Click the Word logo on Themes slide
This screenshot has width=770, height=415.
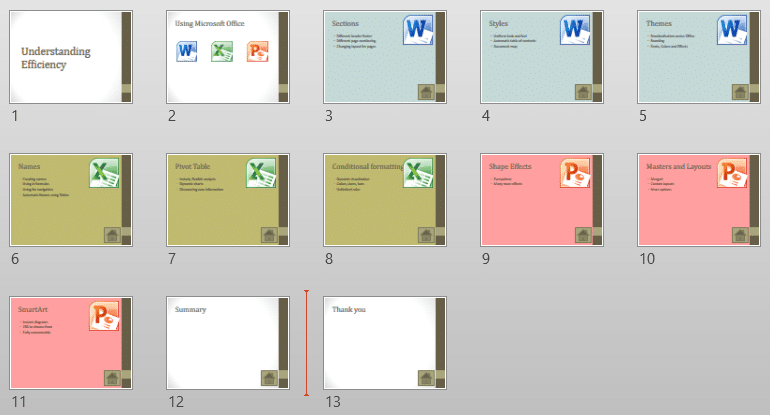[x=733, y=30]
